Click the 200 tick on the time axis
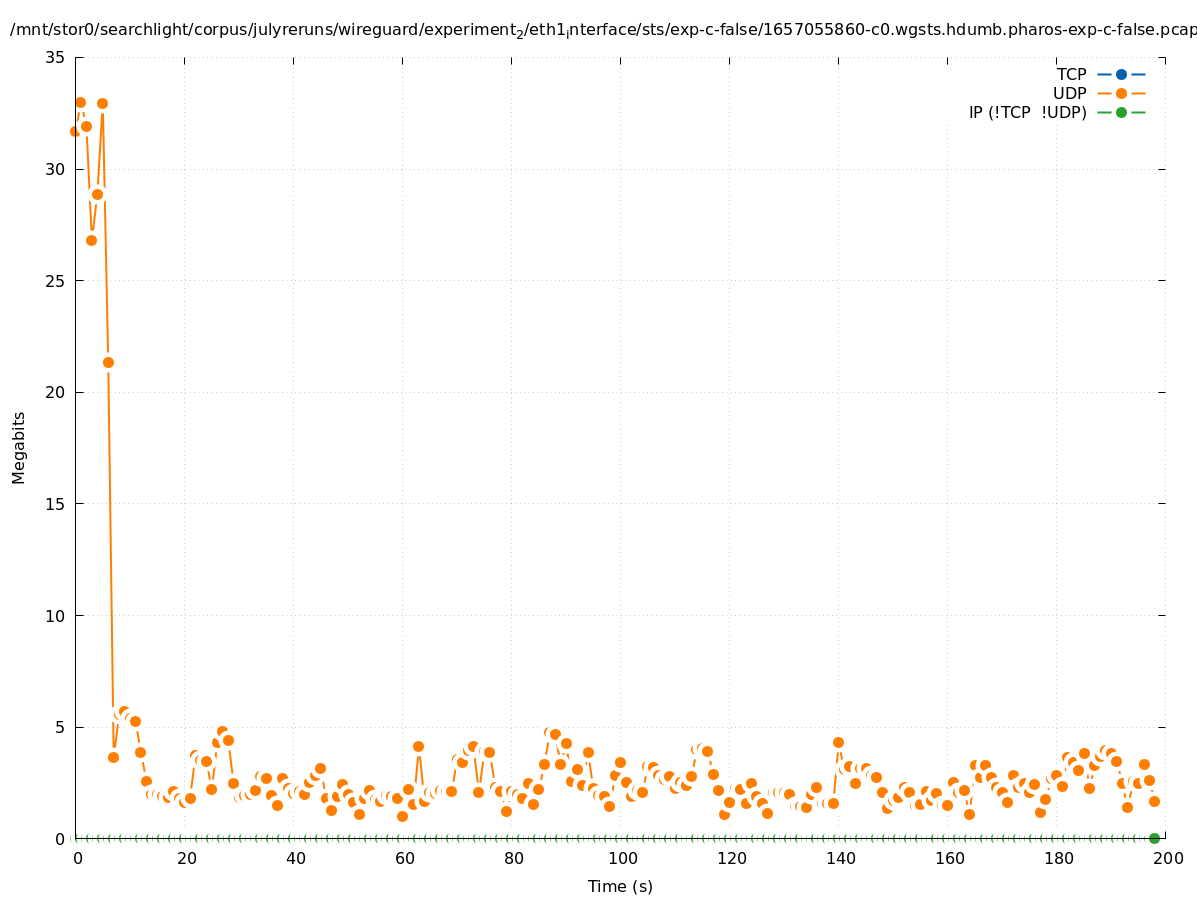The width and height of the screenshot is (1197, 900). pos(1168,858)
